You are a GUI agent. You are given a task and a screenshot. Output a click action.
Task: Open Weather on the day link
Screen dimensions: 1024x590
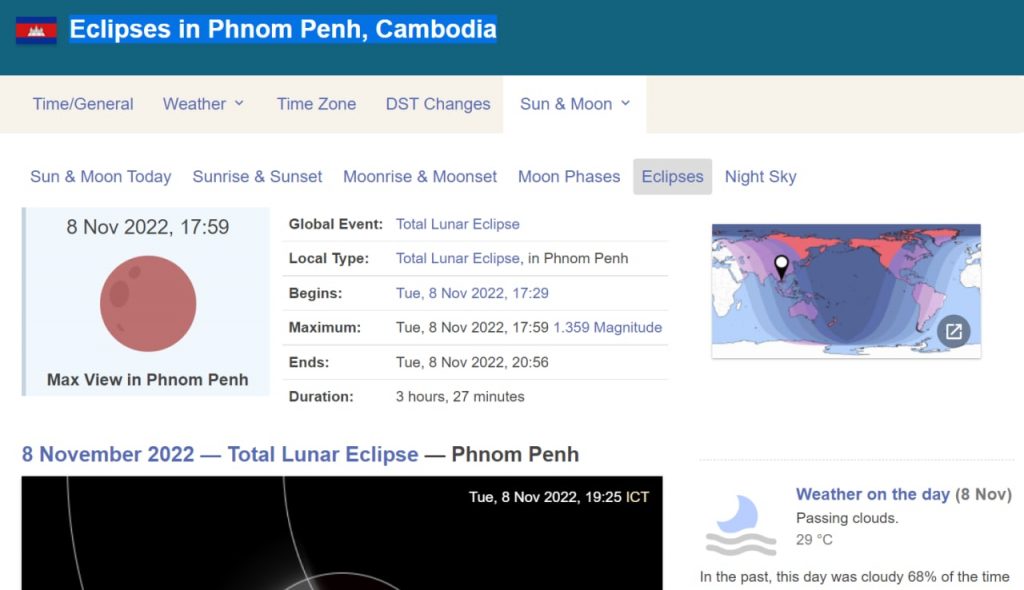click(872, 494)
